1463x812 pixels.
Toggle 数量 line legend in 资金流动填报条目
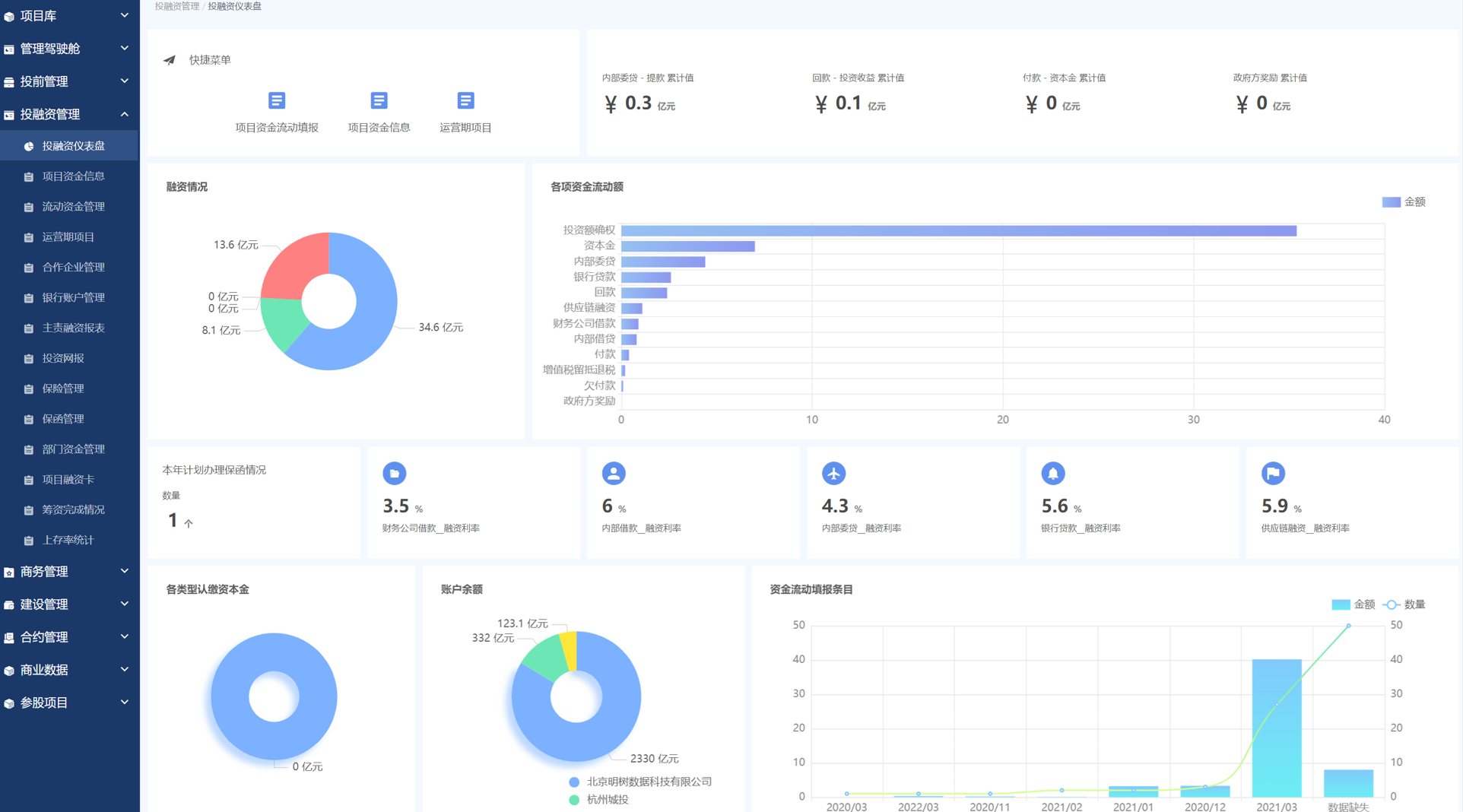pos(1404,604)
